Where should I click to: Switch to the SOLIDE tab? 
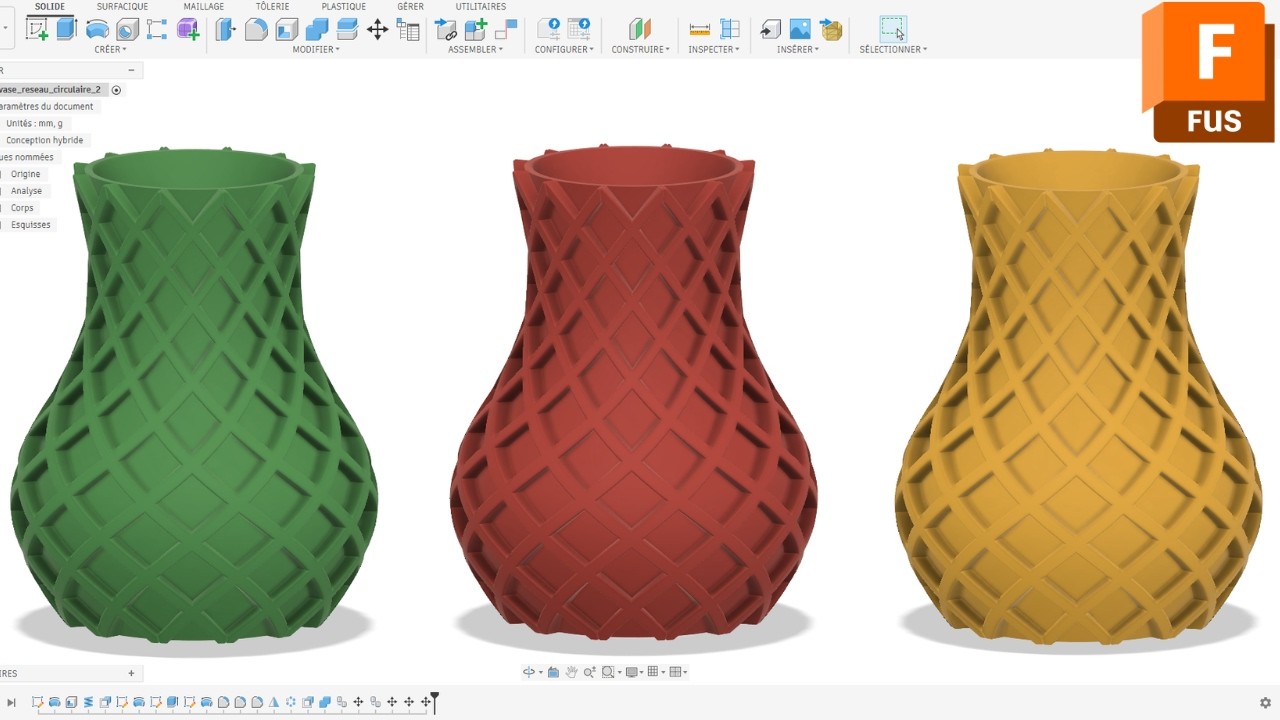(x=50, y=6)
